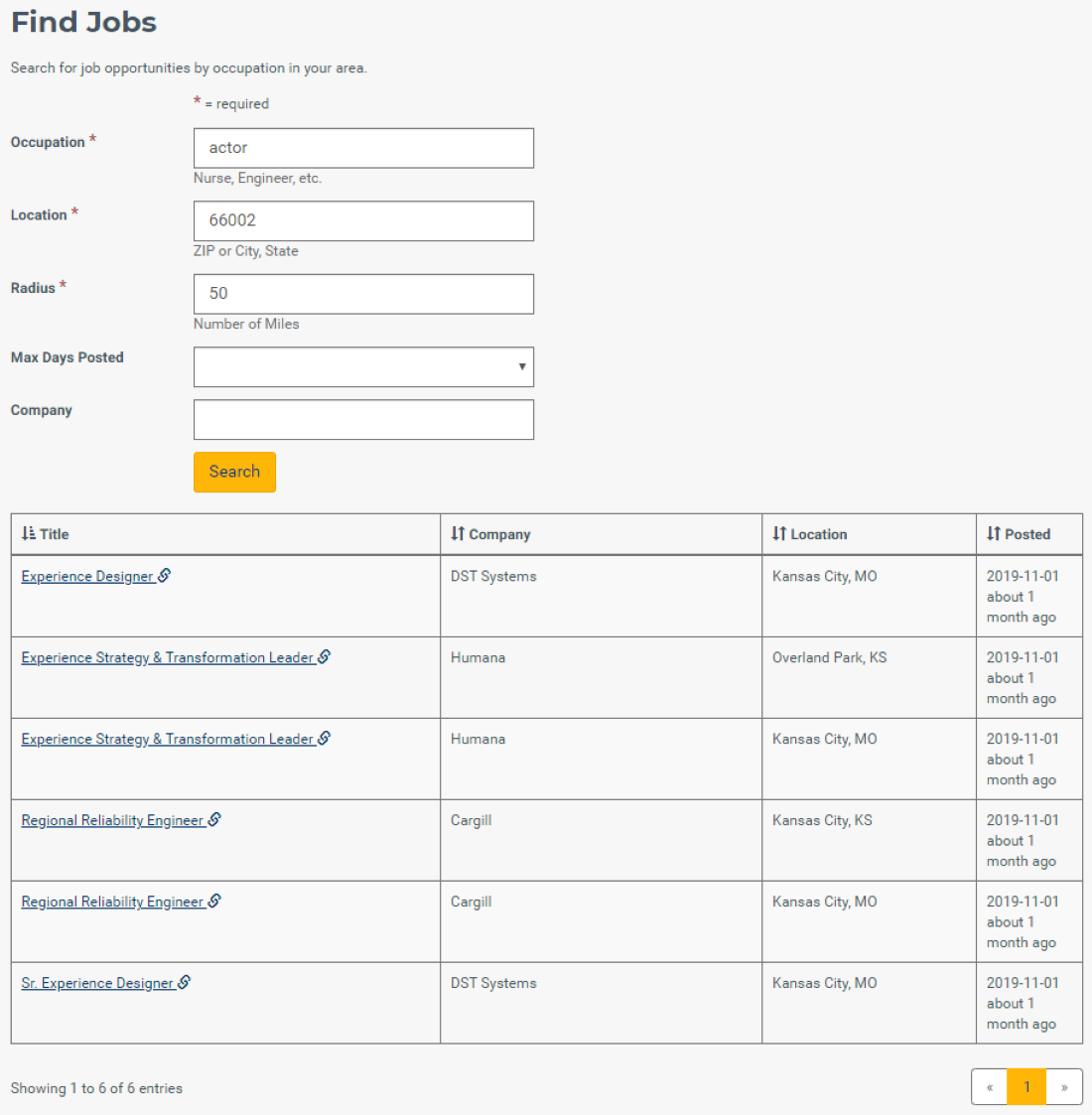Click the yellow Search button
1092x1115 pixels.
click(234, 473)
